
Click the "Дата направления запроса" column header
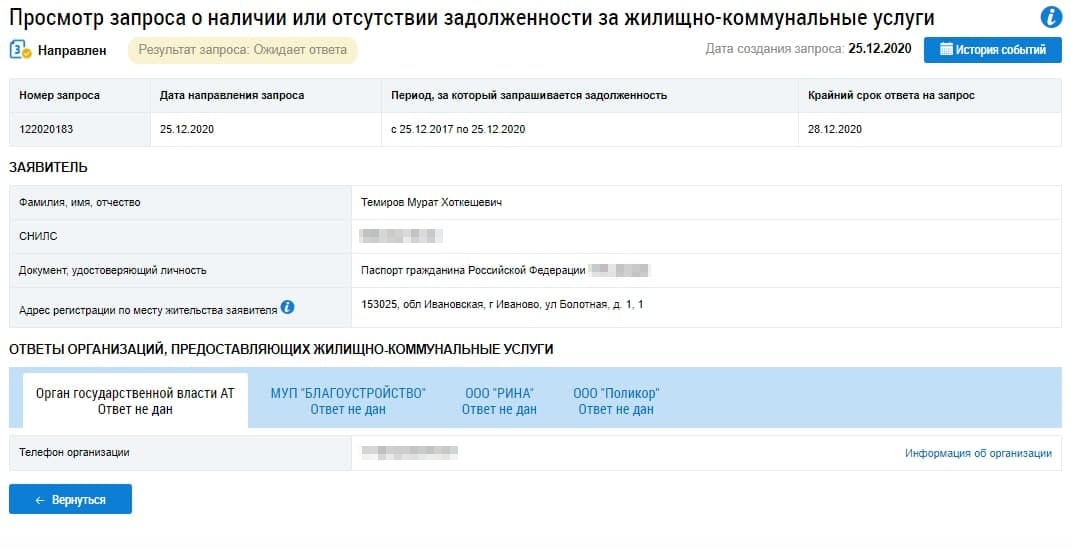point(232,95)
